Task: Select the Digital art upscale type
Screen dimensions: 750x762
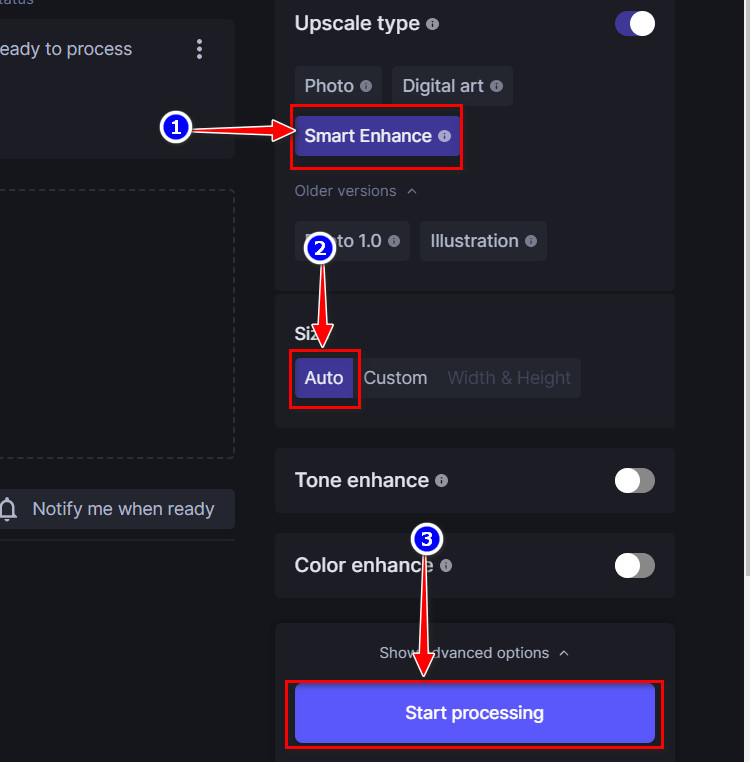Action: click(443, 86)
